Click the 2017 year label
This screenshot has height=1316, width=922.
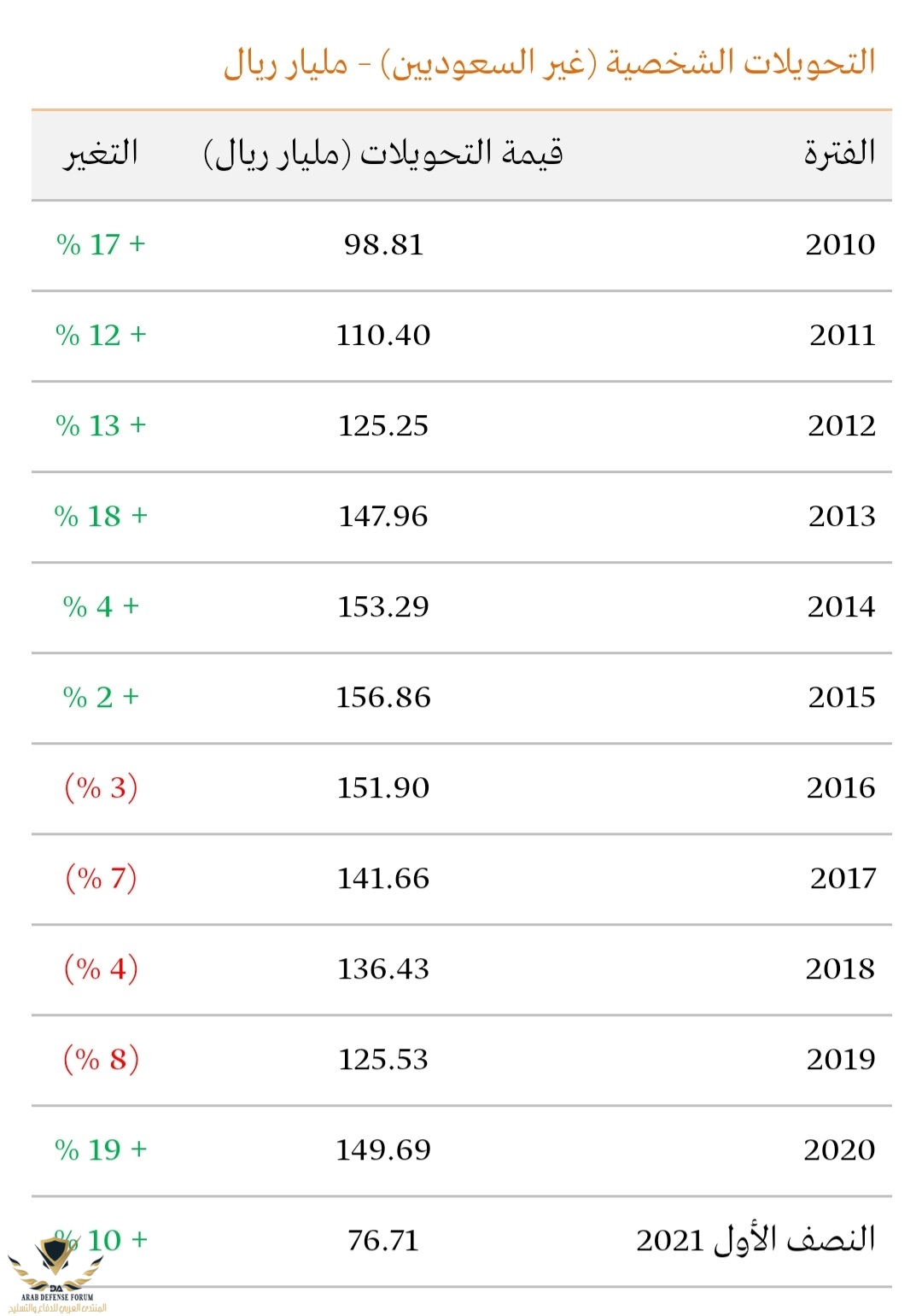[x=843, y=879]
